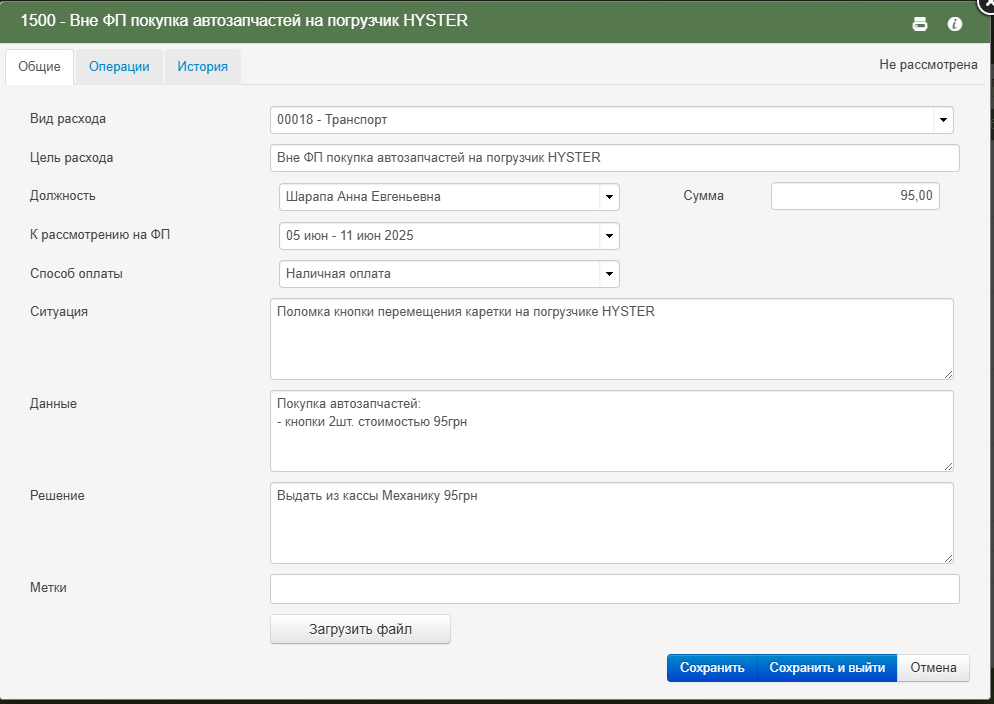Switch to the История tab
This screenshot has width=994, height=704.
tap(202, 67)
